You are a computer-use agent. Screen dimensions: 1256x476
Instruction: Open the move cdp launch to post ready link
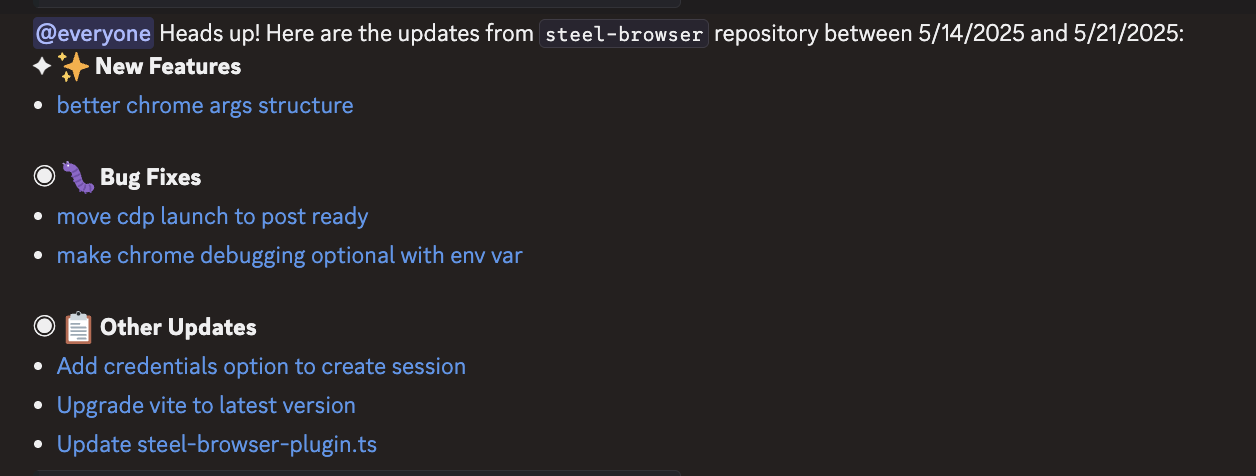coord(212,216)
